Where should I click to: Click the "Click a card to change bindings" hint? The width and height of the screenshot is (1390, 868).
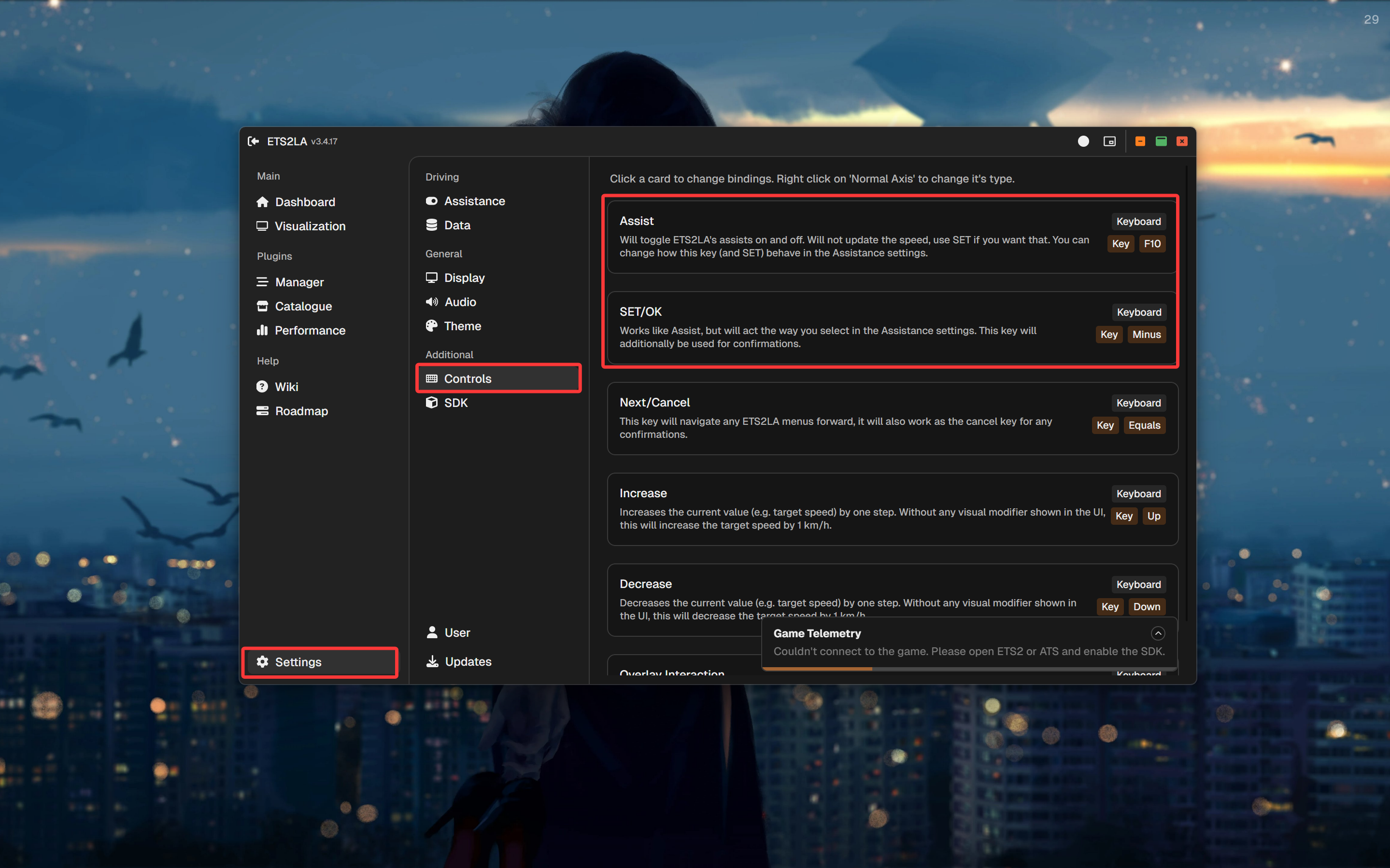tap(812, 179)
